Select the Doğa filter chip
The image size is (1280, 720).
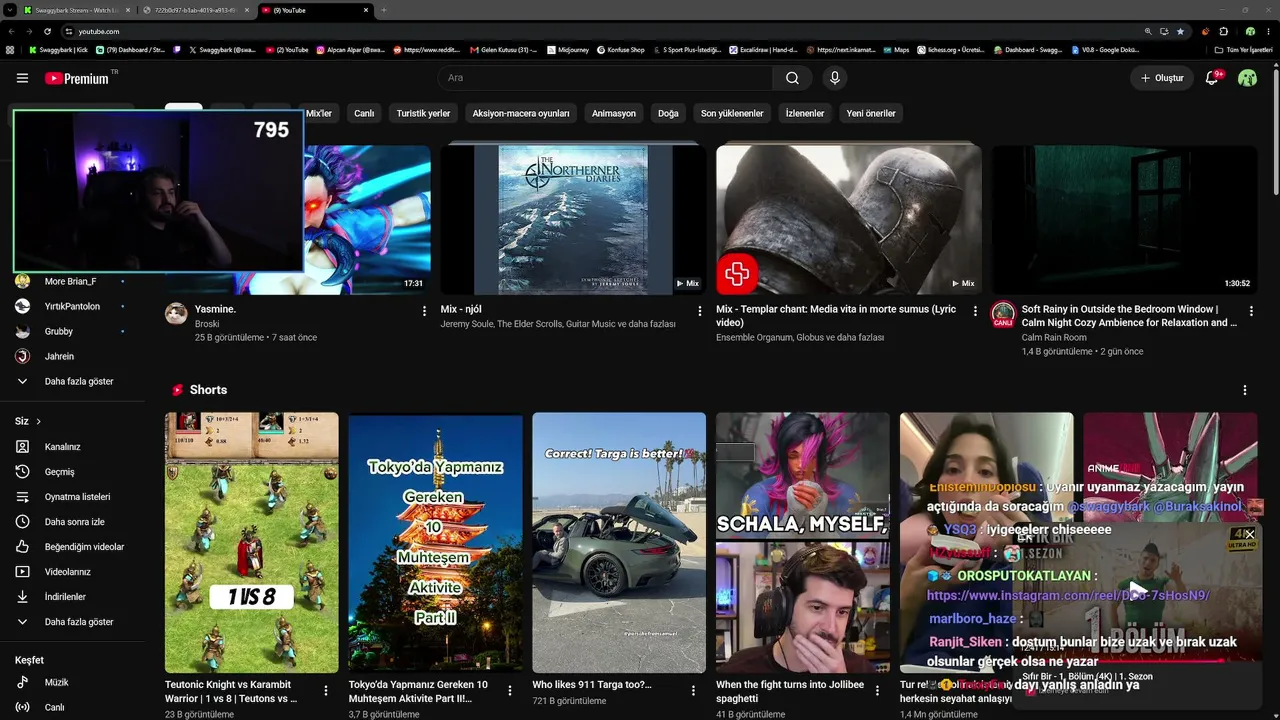668,113
